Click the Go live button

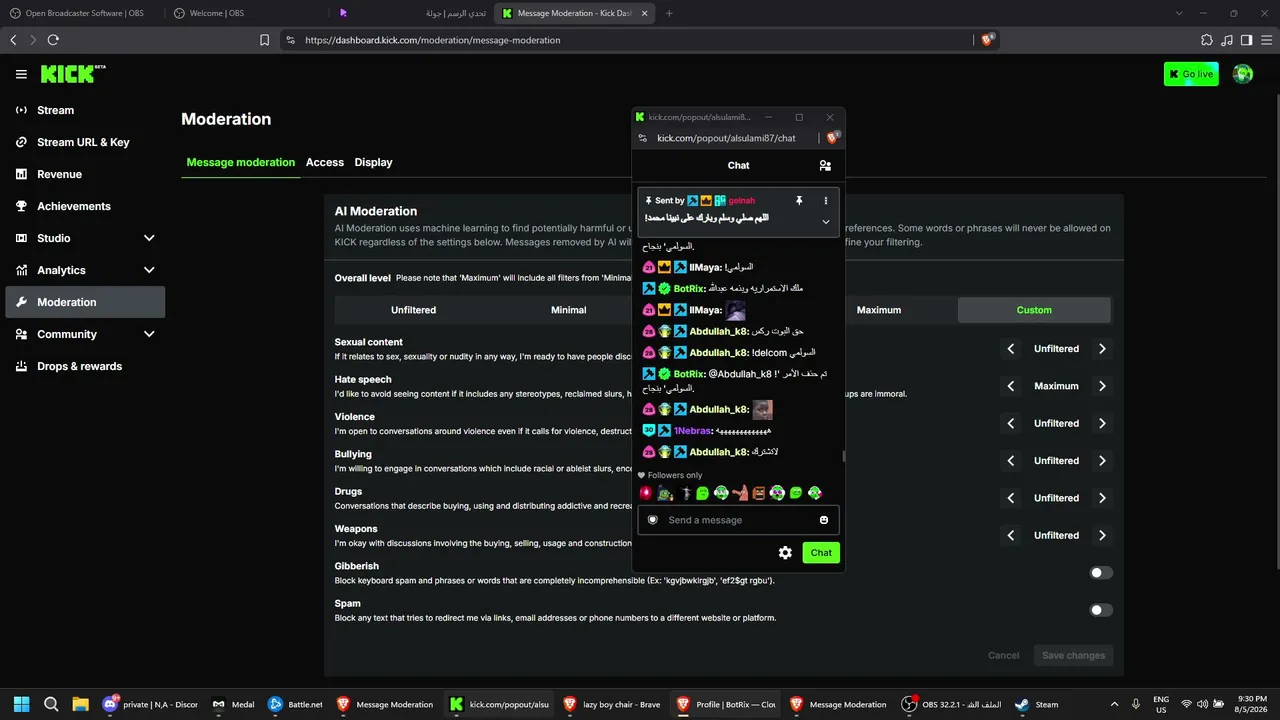[x=1191, y=74]
